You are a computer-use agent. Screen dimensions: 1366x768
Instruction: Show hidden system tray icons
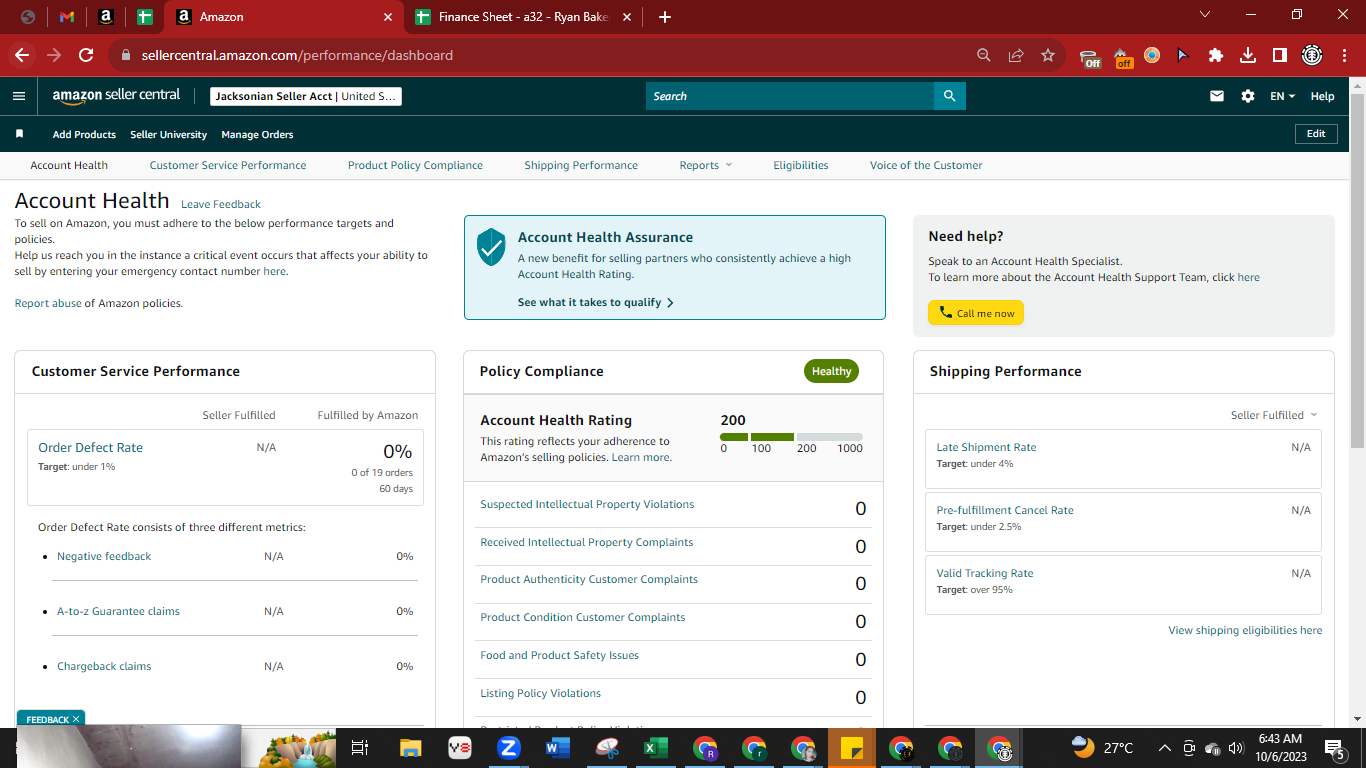(1165, 748)
